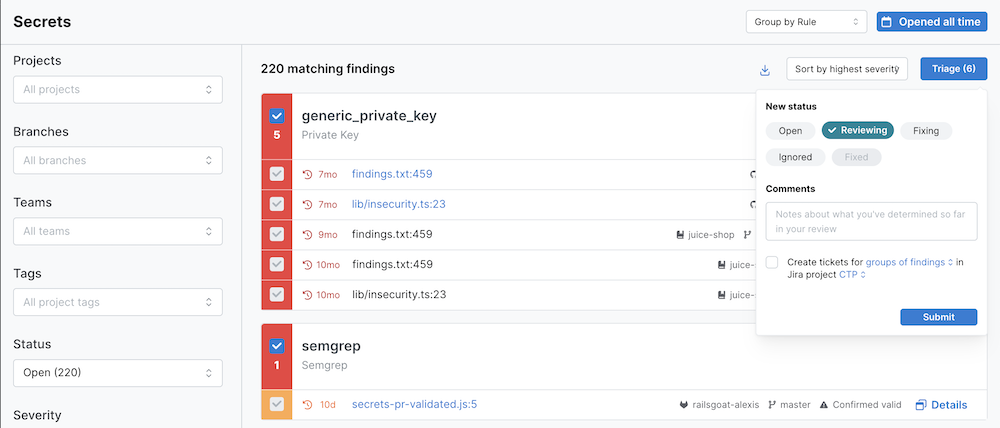1000x428 pixels.
Task: Click the Details panel icon
Action: pos(921,405)
